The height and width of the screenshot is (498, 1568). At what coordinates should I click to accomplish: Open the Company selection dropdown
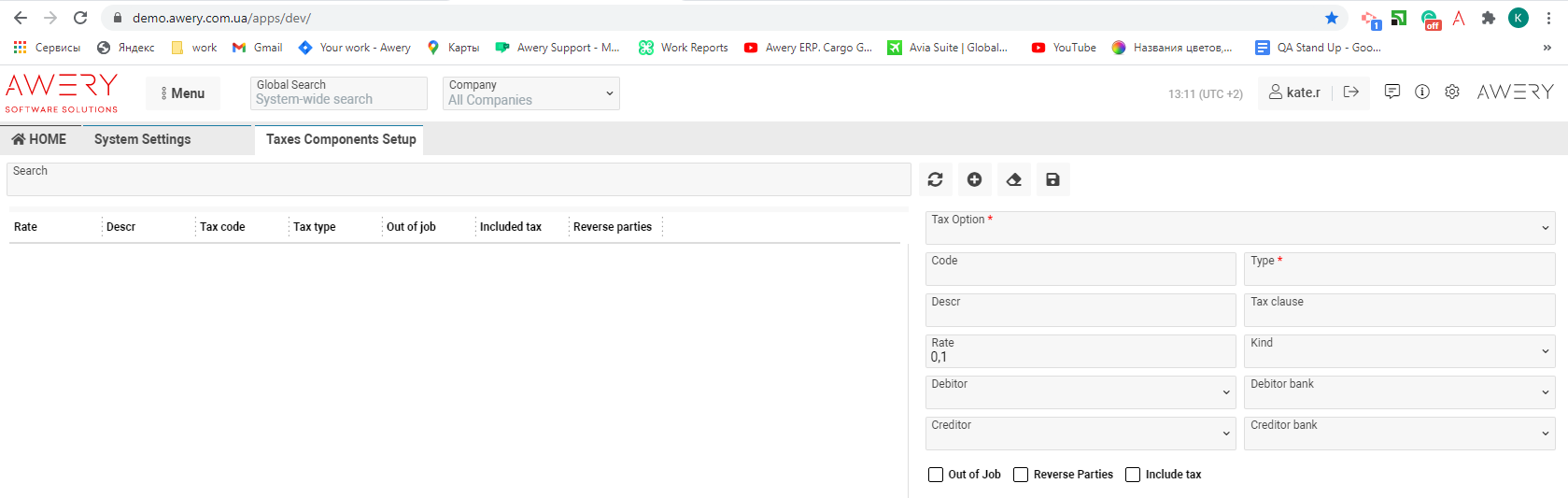pos(531,93)
